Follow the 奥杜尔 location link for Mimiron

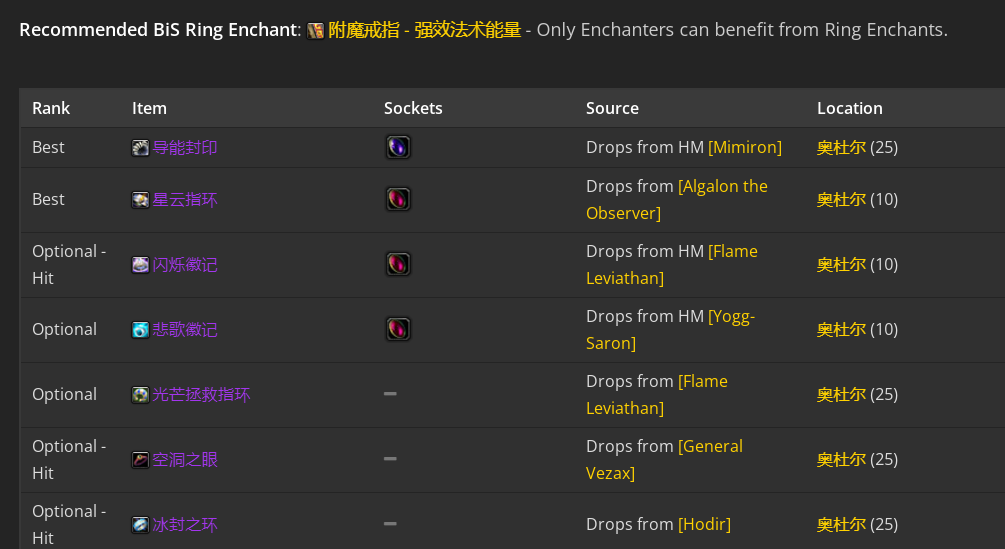(x=841, y=147)
